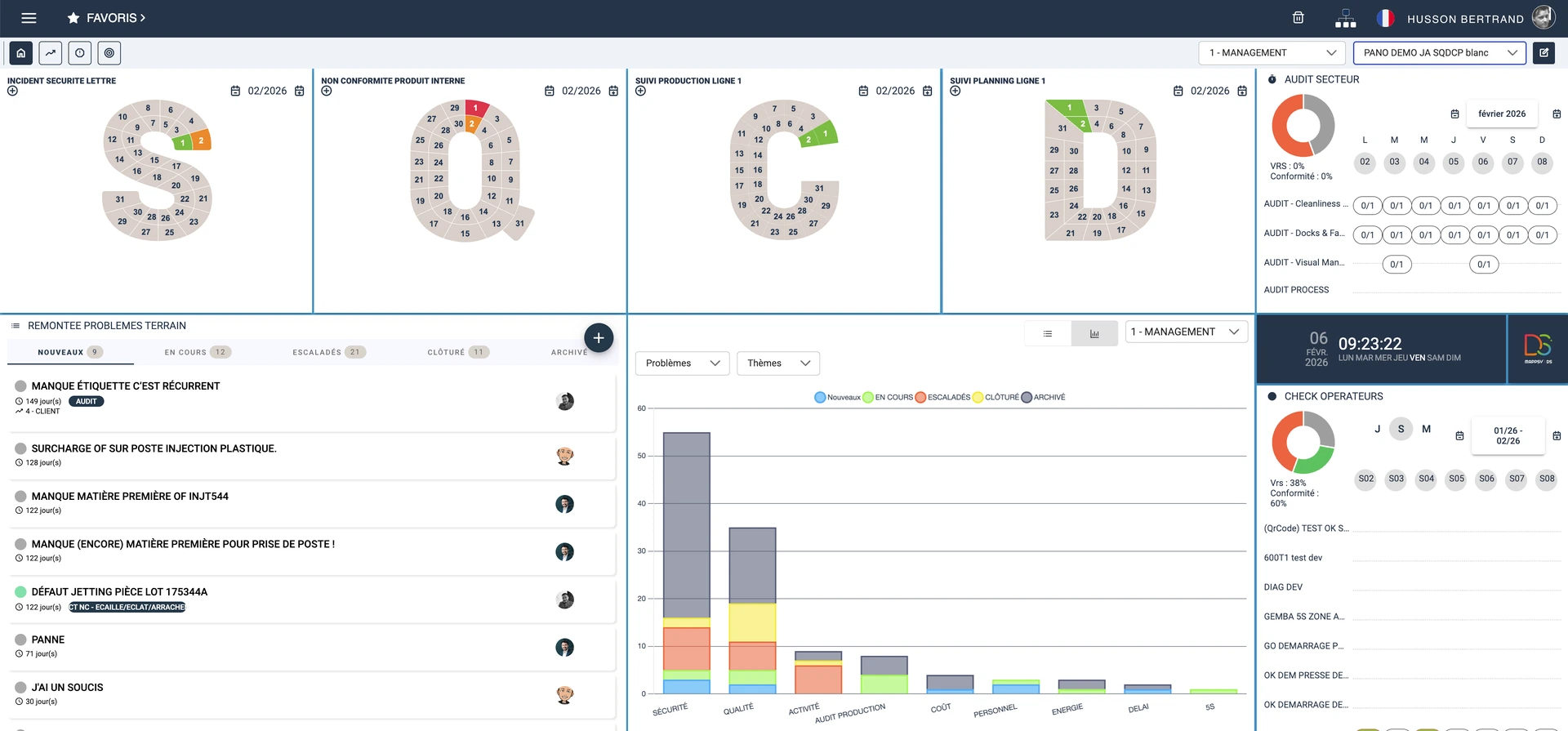Switch to bar chart view
1568x731 pixels.
[x=1094, y=333]
